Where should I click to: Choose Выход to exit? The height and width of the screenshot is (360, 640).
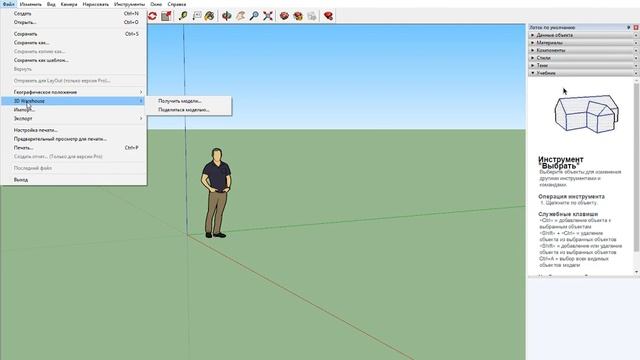click(74, 180)
